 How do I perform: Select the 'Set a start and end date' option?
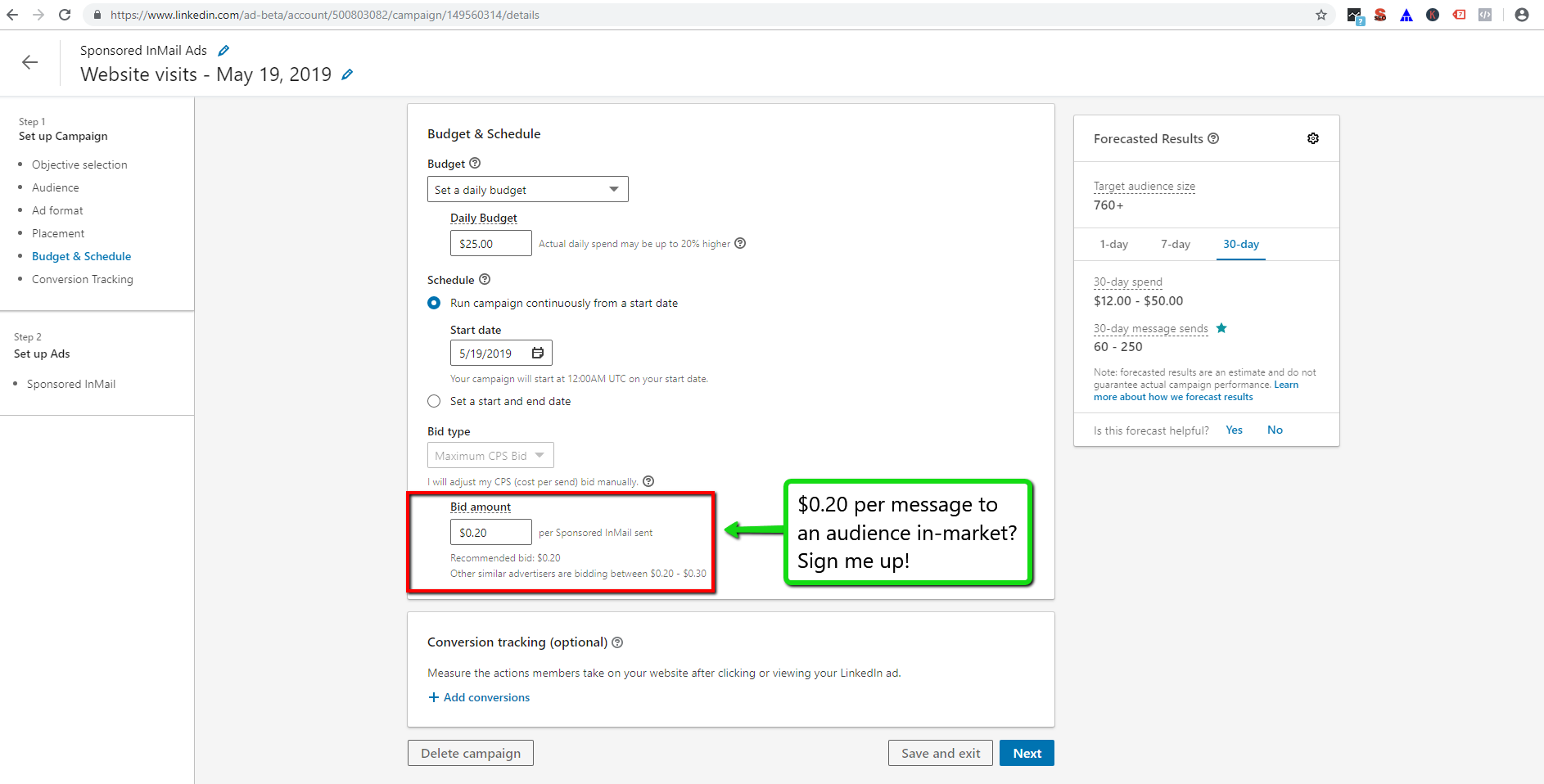[434, 401]
